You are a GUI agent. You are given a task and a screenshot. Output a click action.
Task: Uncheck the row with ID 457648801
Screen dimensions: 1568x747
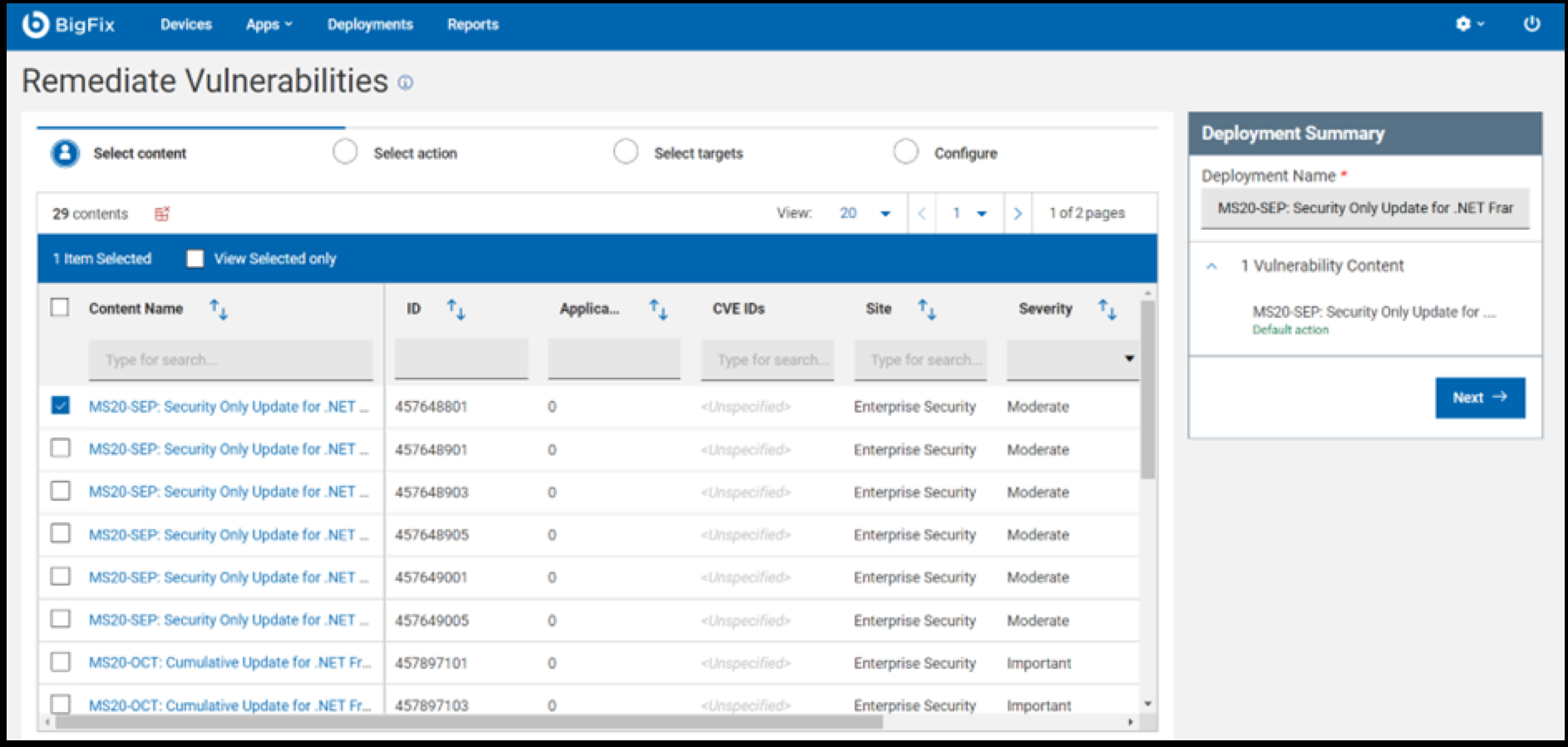coord(61,406)
